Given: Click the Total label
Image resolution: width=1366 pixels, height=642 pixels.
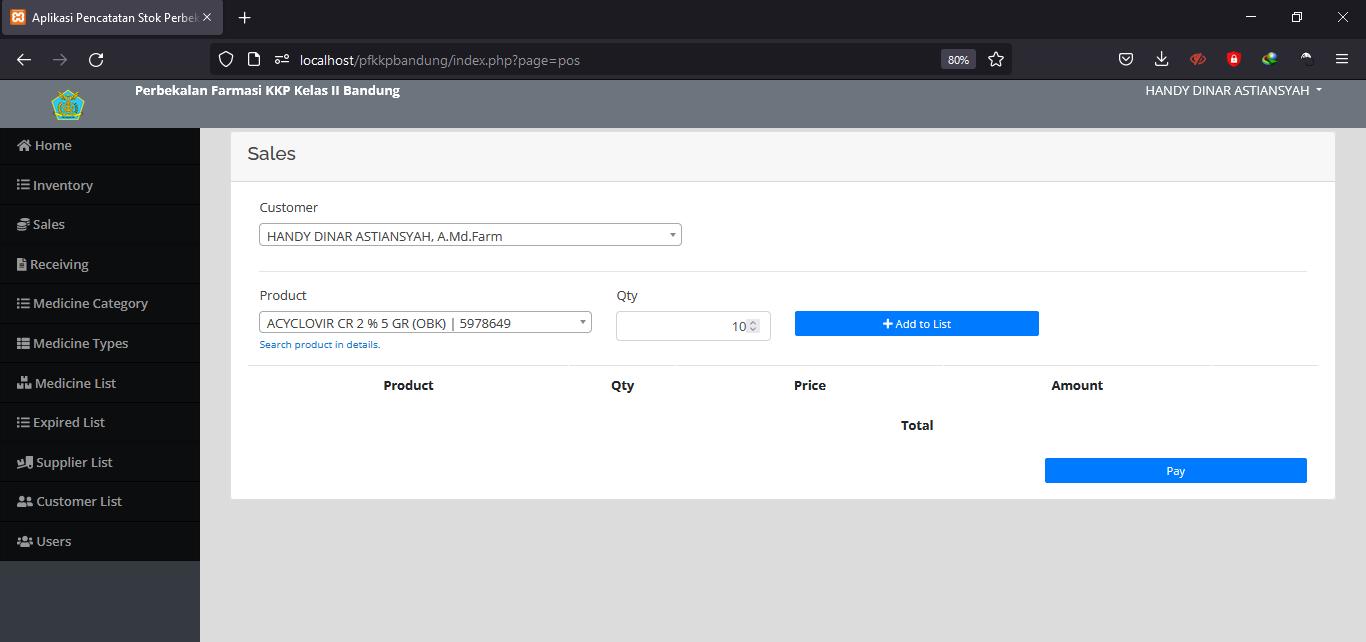Looking at the screenshot, I should coord(917,425).
